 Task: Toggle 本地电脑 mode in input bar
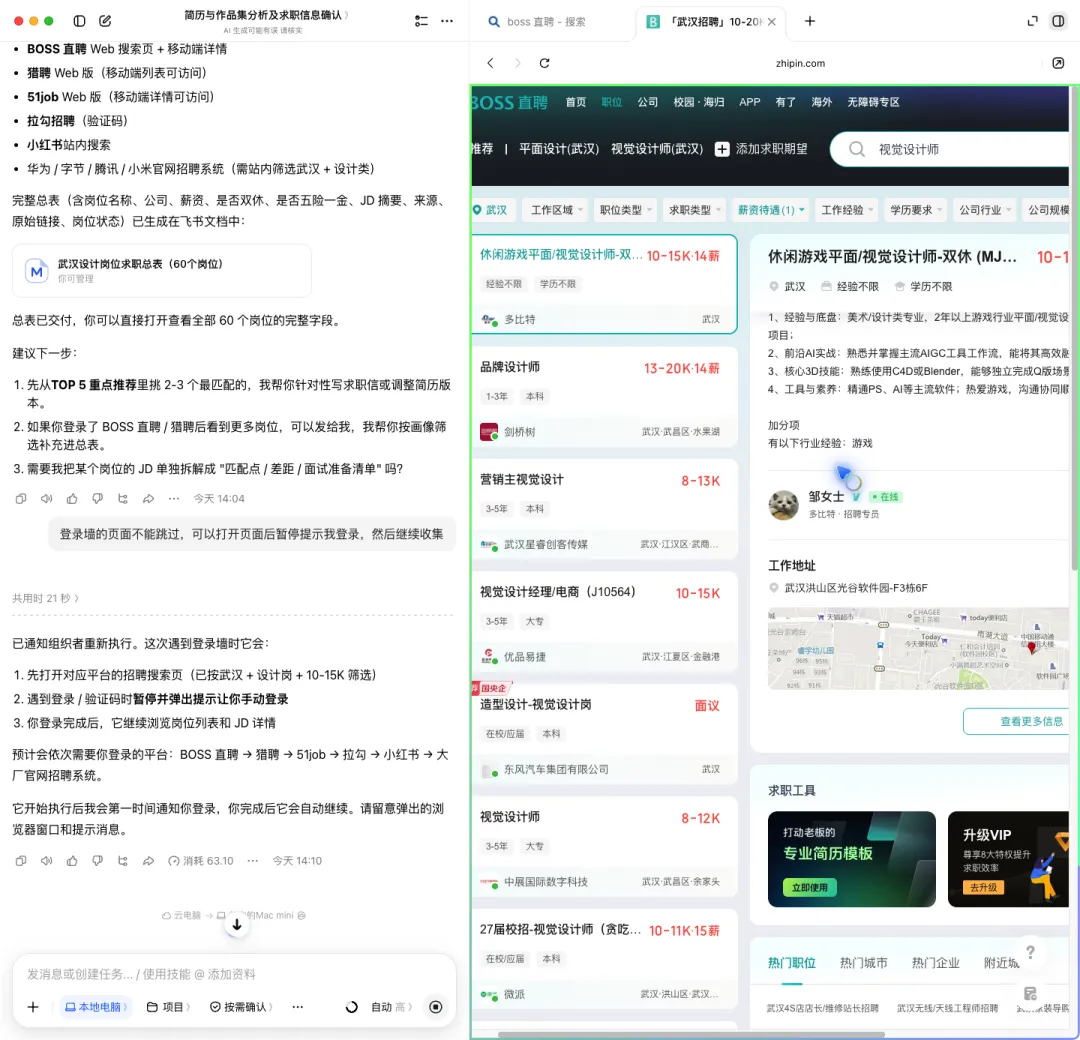96,1007
